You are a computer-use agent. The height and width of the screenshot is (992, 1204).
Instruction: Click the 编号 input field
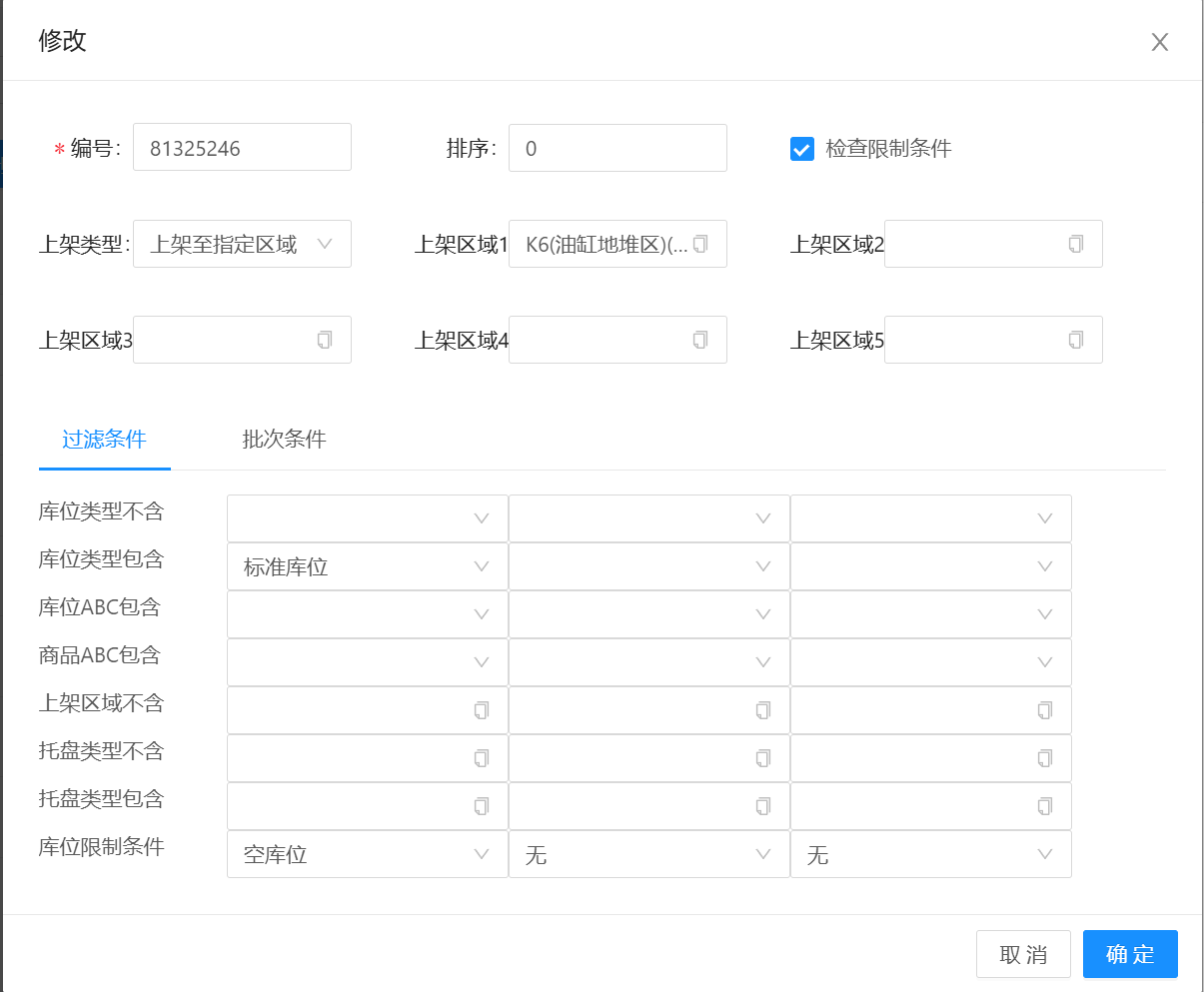(242, 148)
